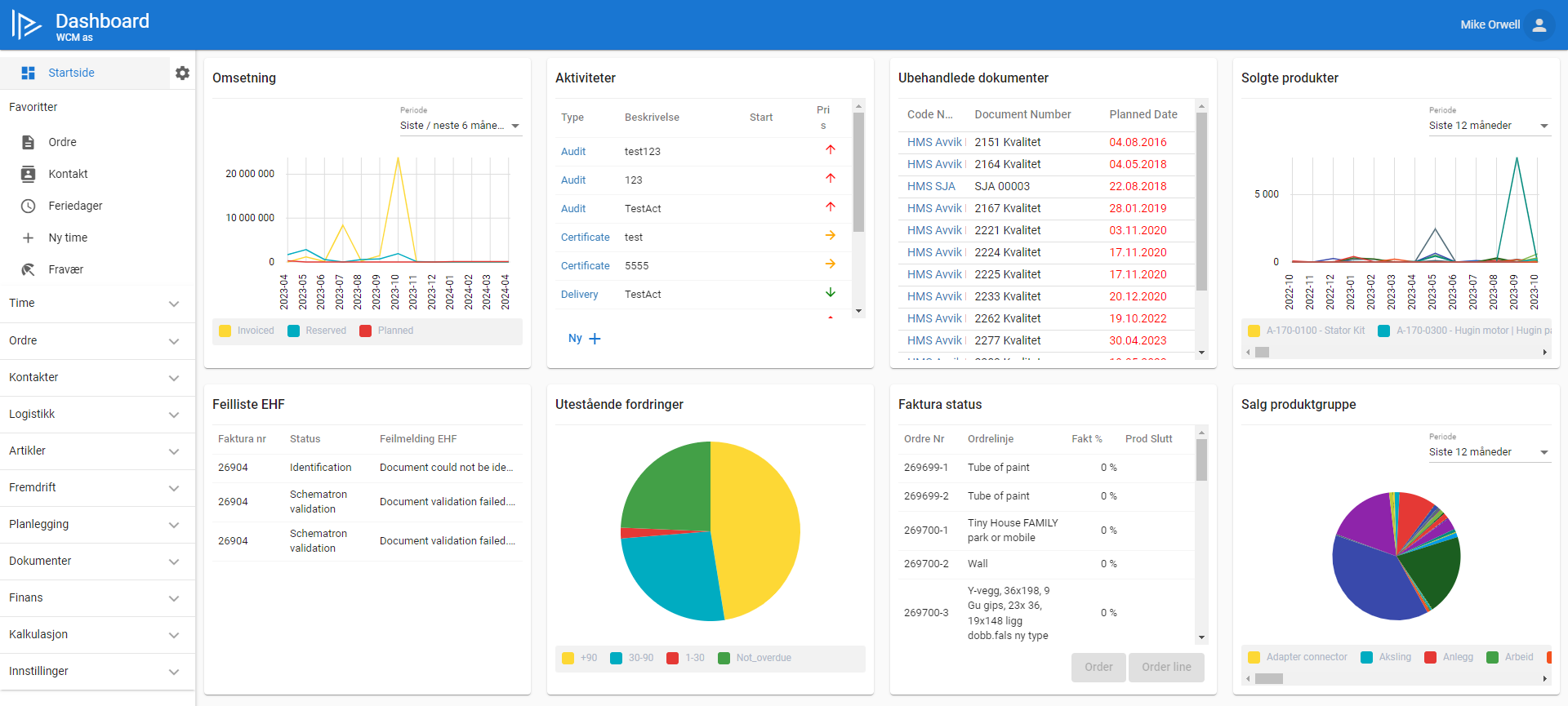Open Periode dropdown in Salg produktgruppe
This screenshot has height=706, width=1568.
pyautogui.click(x=1490, y=452)
